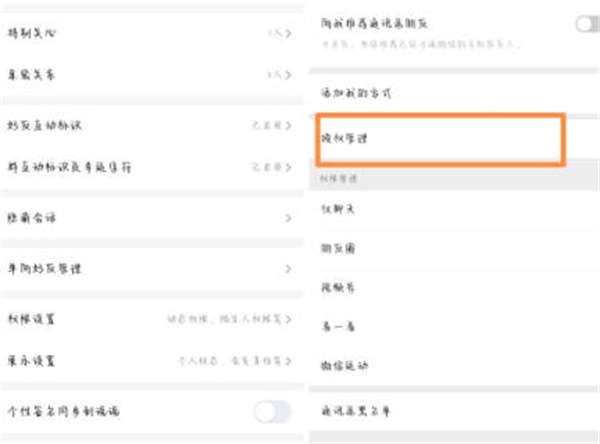Open 添加我的方式 settings
Viewport: 600px width, 444px height.
coord(355,93)
